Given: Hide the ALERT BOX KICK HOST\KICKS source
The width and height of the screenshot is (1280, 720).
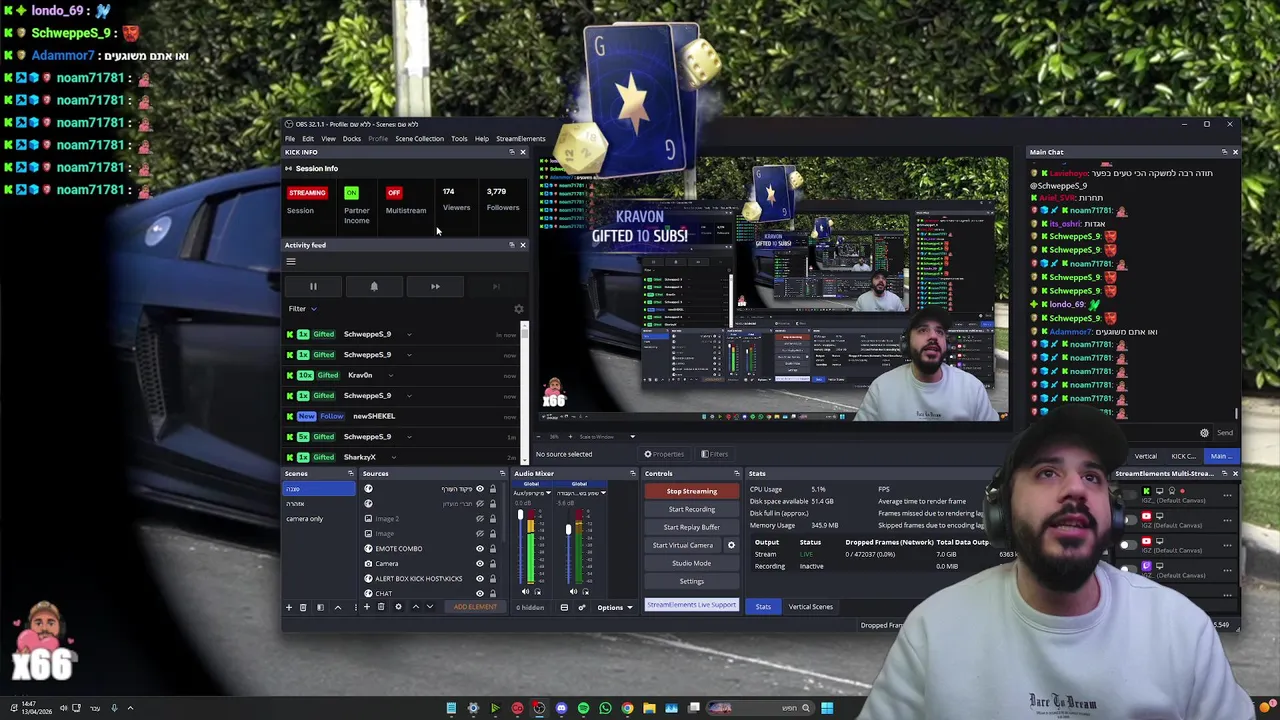Looking at the screenshot, I should click(480, 579).
